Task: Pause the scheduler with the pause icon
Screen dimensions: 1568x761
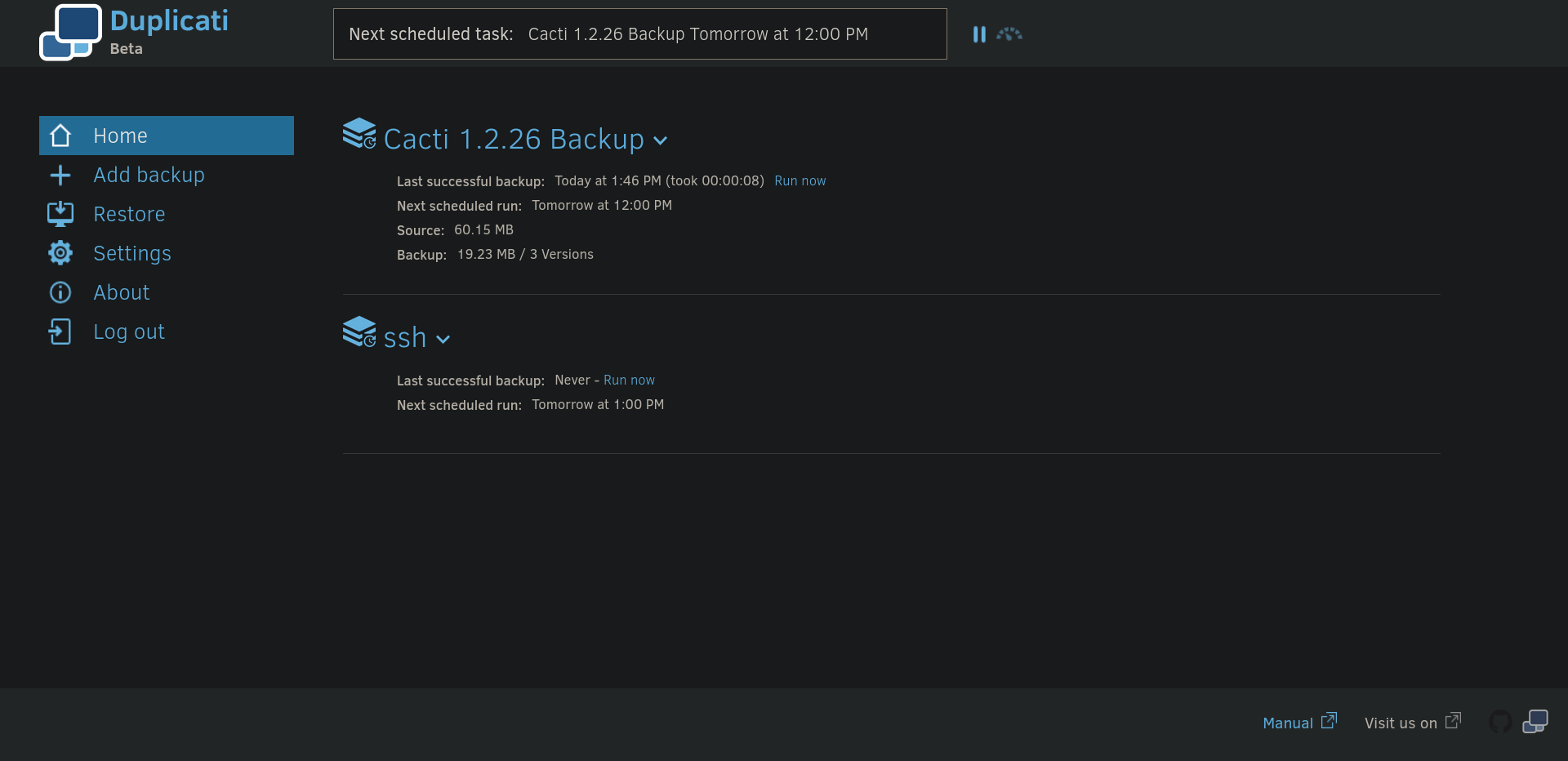Action: tap(979, 34)
